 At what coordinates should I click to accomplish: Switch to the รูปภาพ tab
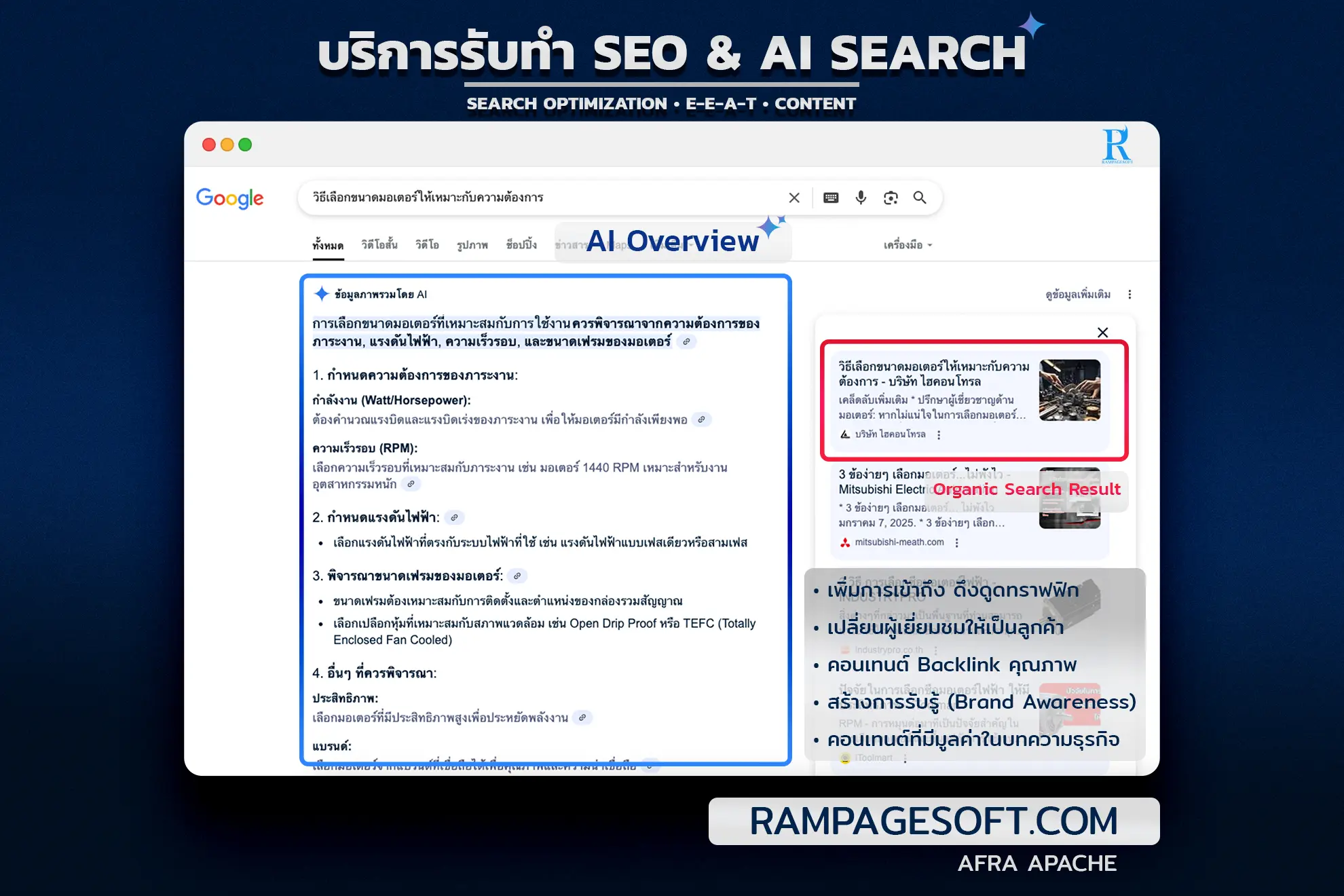coord(472,244)
